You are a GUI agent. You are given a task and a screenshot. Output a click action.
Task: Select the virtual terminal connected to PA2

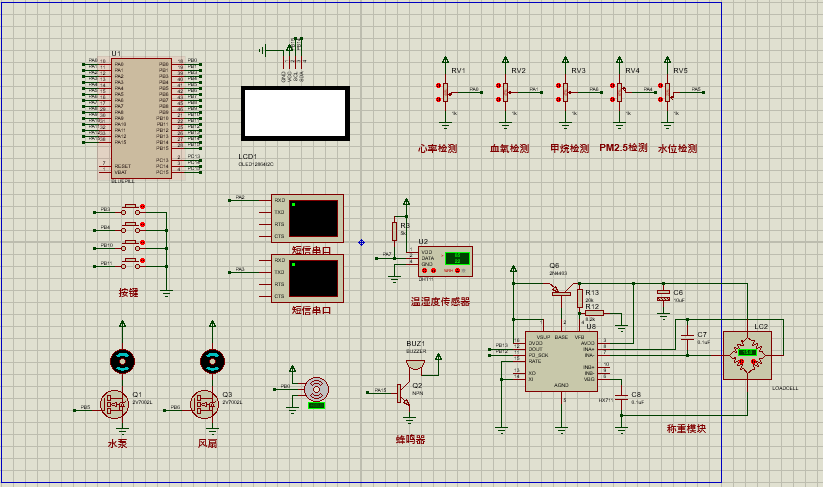(308, 218)
